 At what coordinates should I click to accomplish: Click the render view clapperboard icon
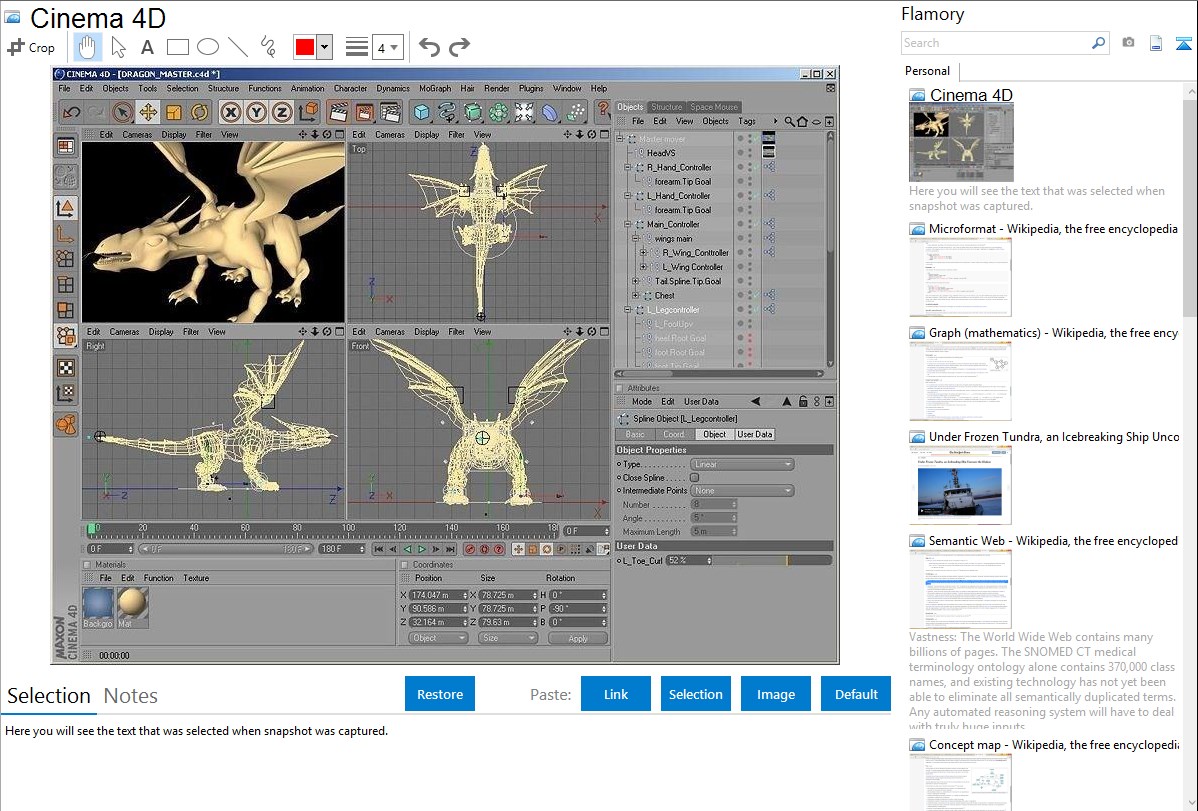[338, 112]
